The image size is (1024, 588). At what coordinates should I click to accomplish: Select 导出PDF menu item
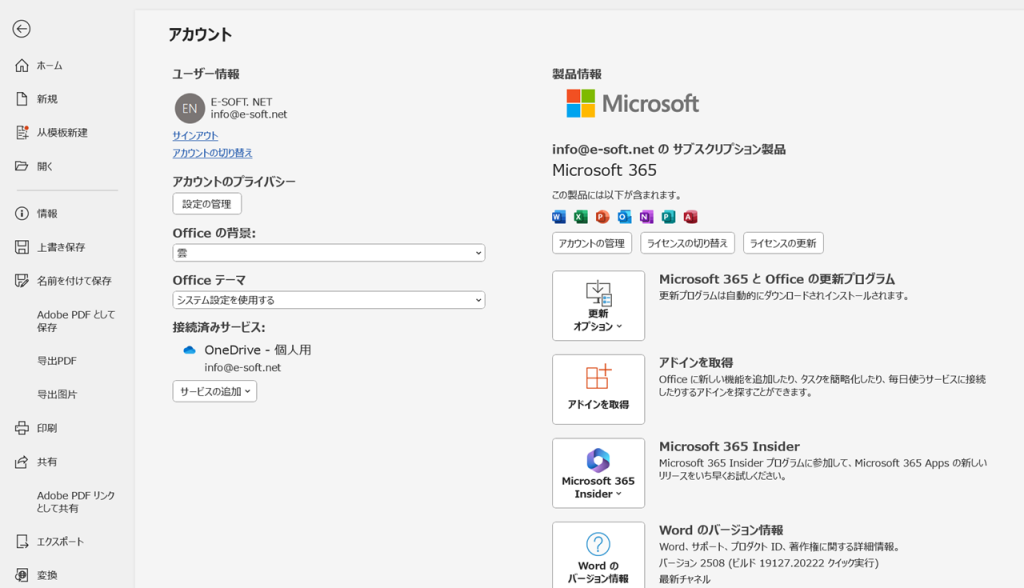[57, 361]
